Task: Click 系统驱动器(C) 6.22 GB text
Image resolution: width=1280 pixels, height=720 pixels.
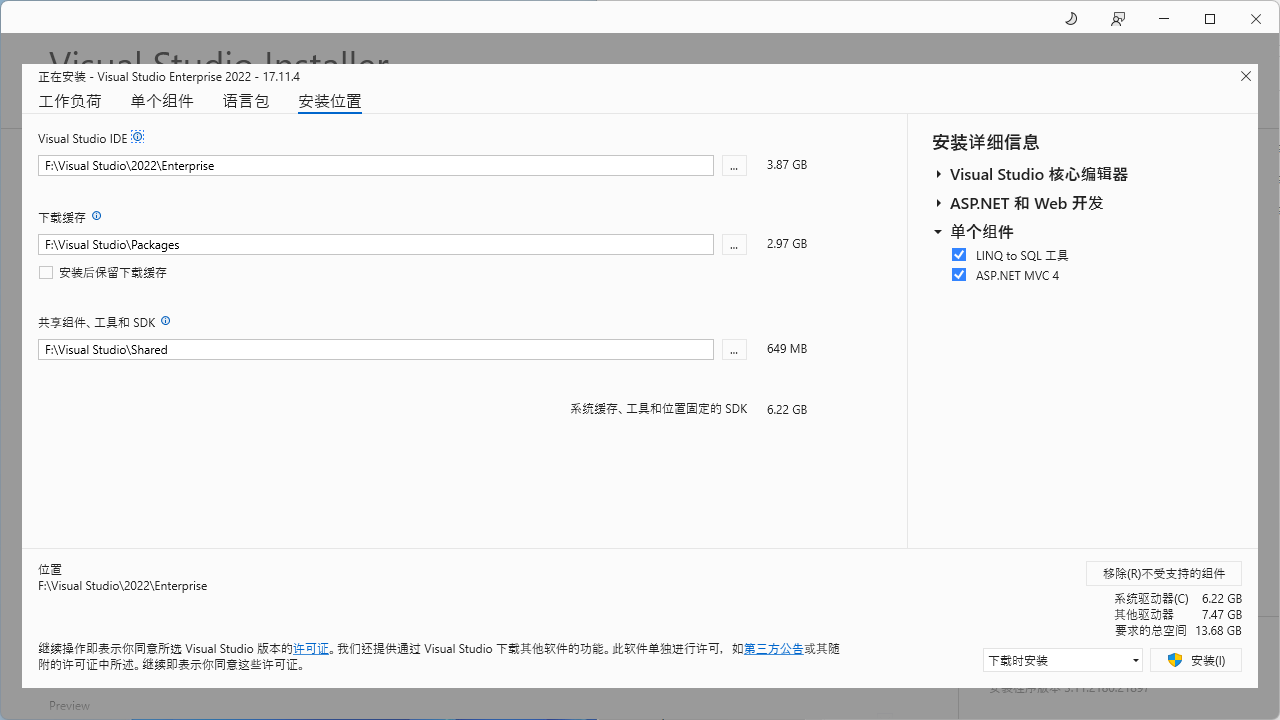Action: pyautogui.click(x=1178, y=598)
